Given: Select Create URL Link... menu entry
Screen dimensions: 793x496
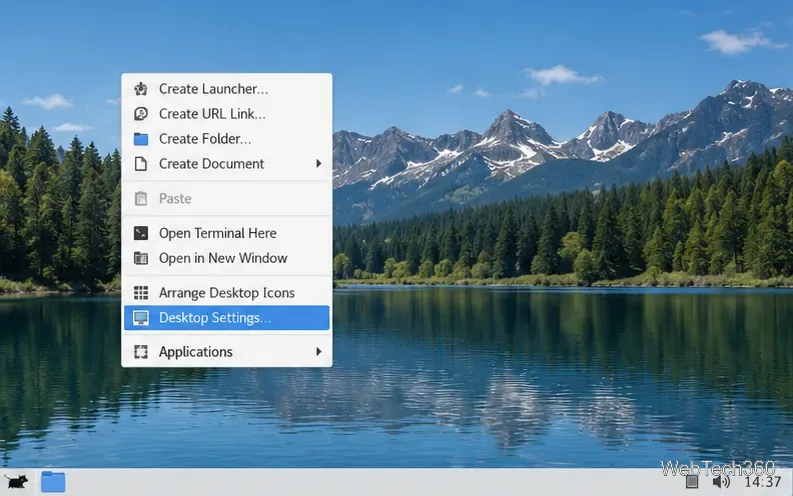Looking at the screenshot, I should coord(227,114).
